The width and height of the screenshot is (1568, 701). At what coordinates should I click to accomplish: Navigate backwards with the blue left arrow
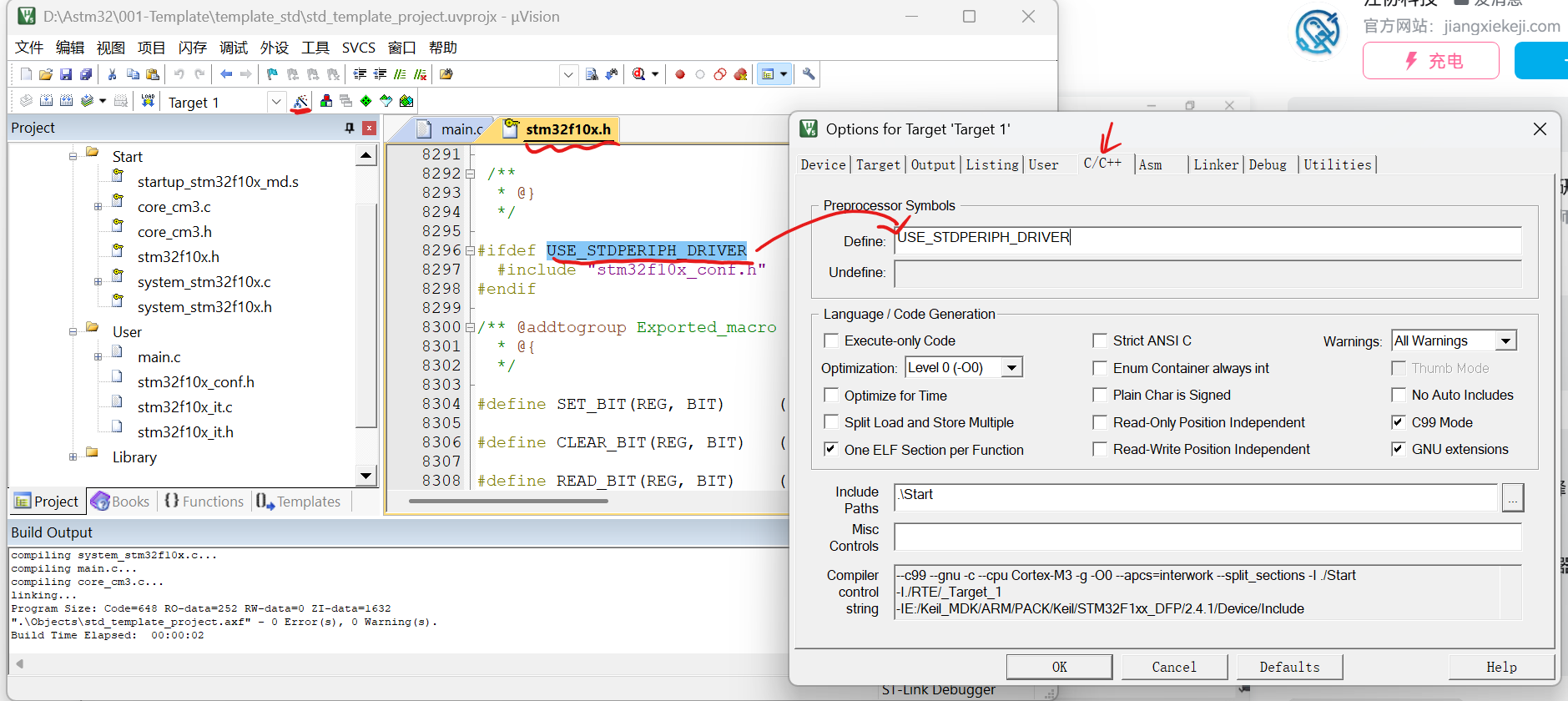coord(226,74)
